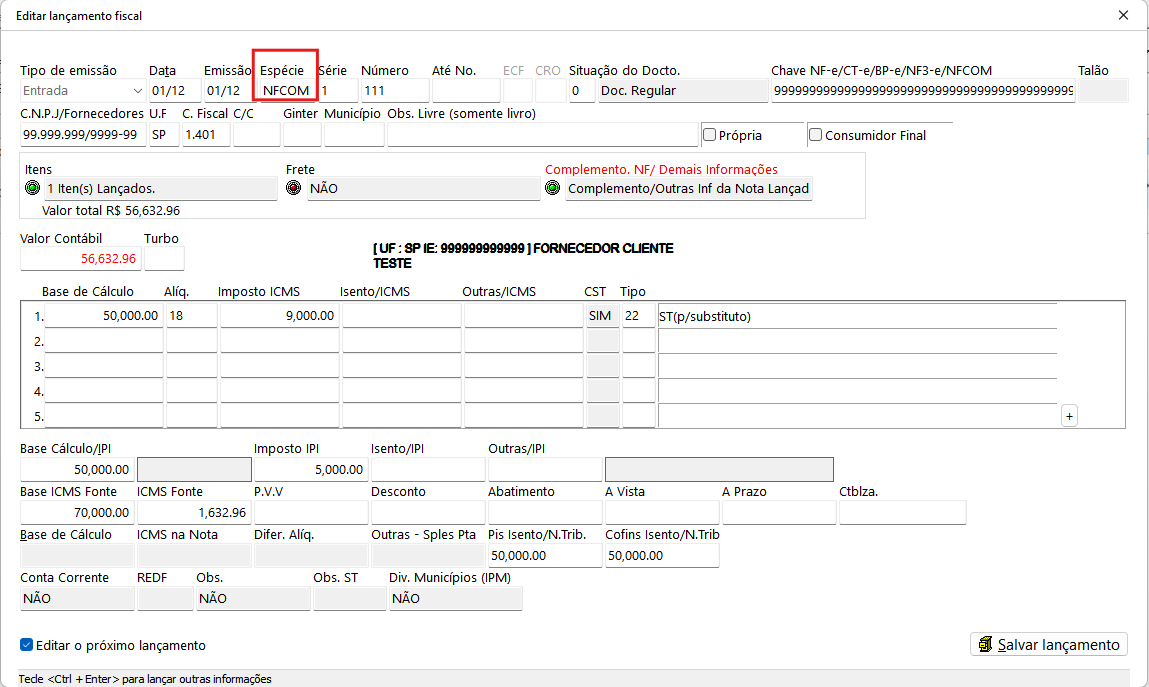Click the red Frete status indicator icon
Image resolution: width=1149 pixels, height=687 pixels.
click(x=294, y=188)
